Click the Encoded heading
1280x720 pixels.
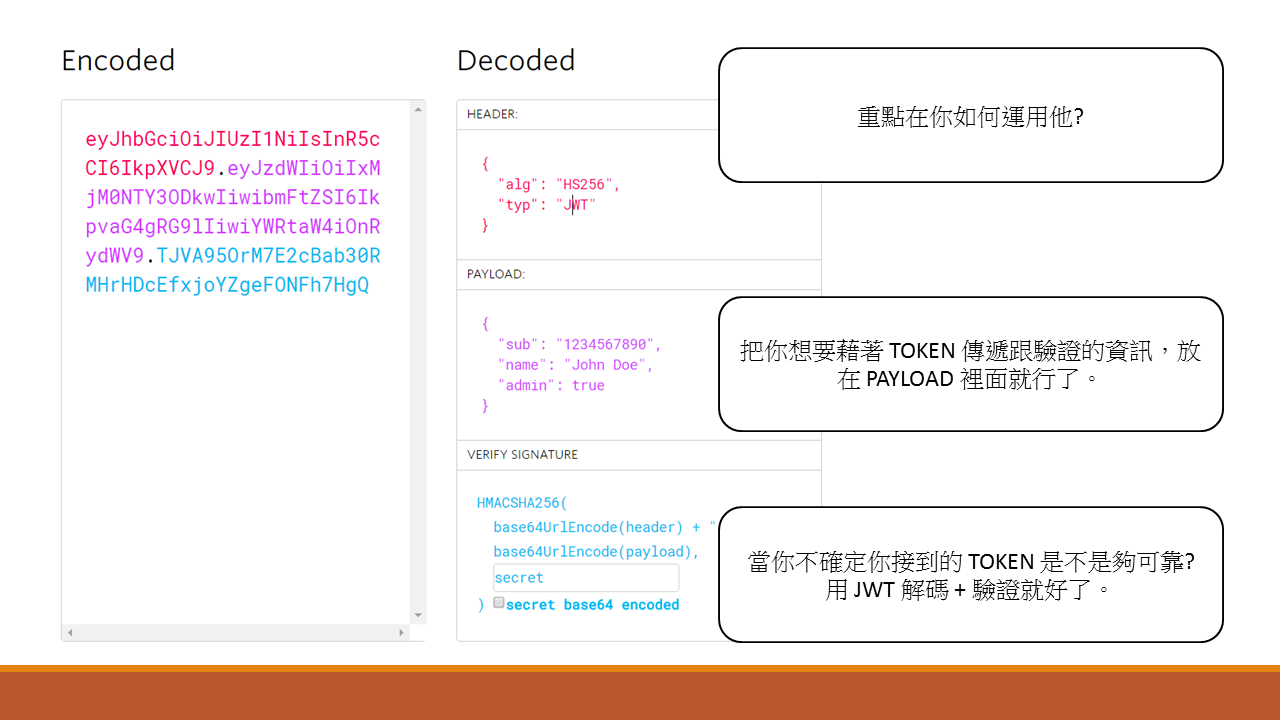[118, 61]
